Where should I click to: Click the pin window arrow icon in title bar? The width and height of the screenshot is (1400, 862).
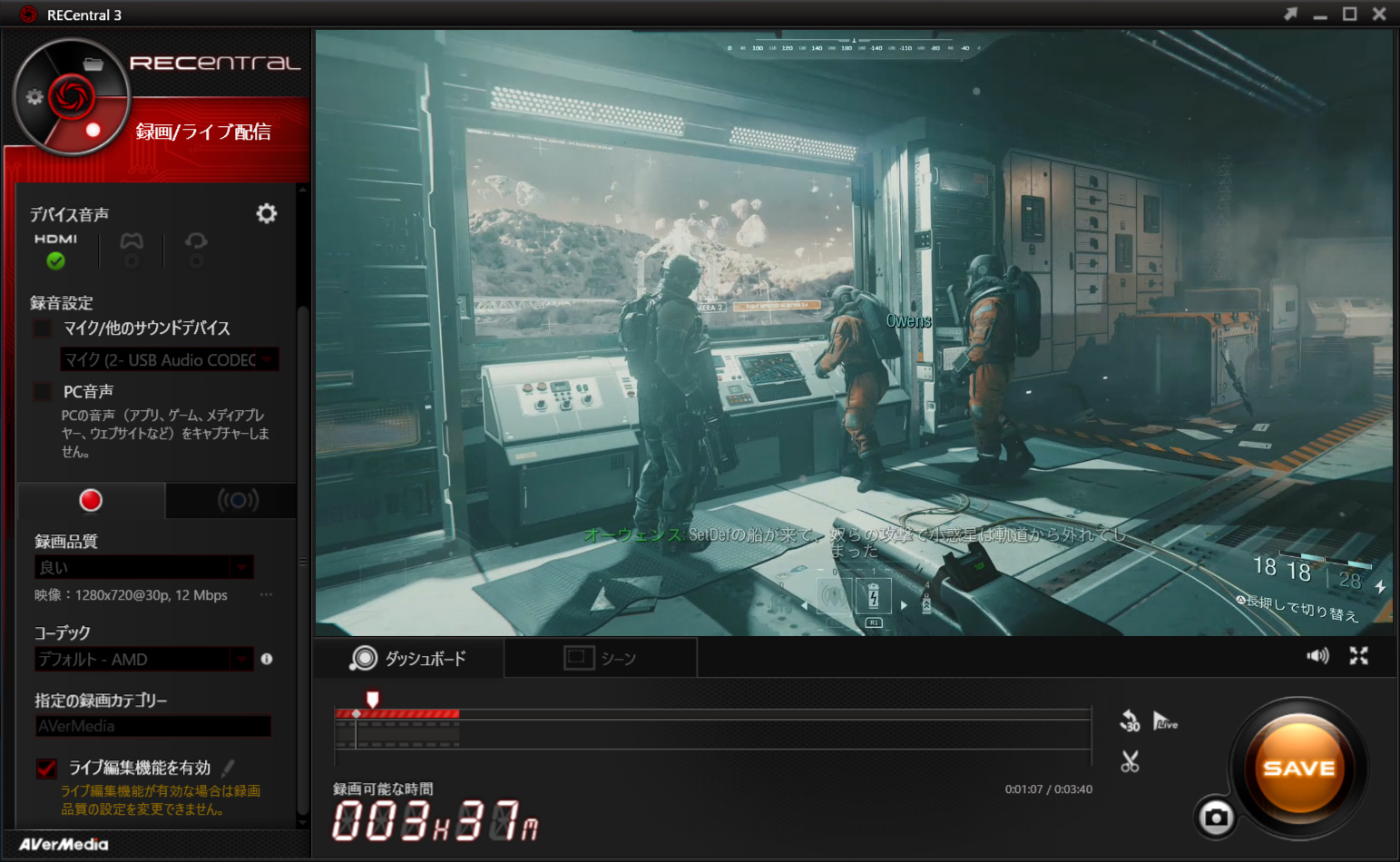[x=1290, y=14]
